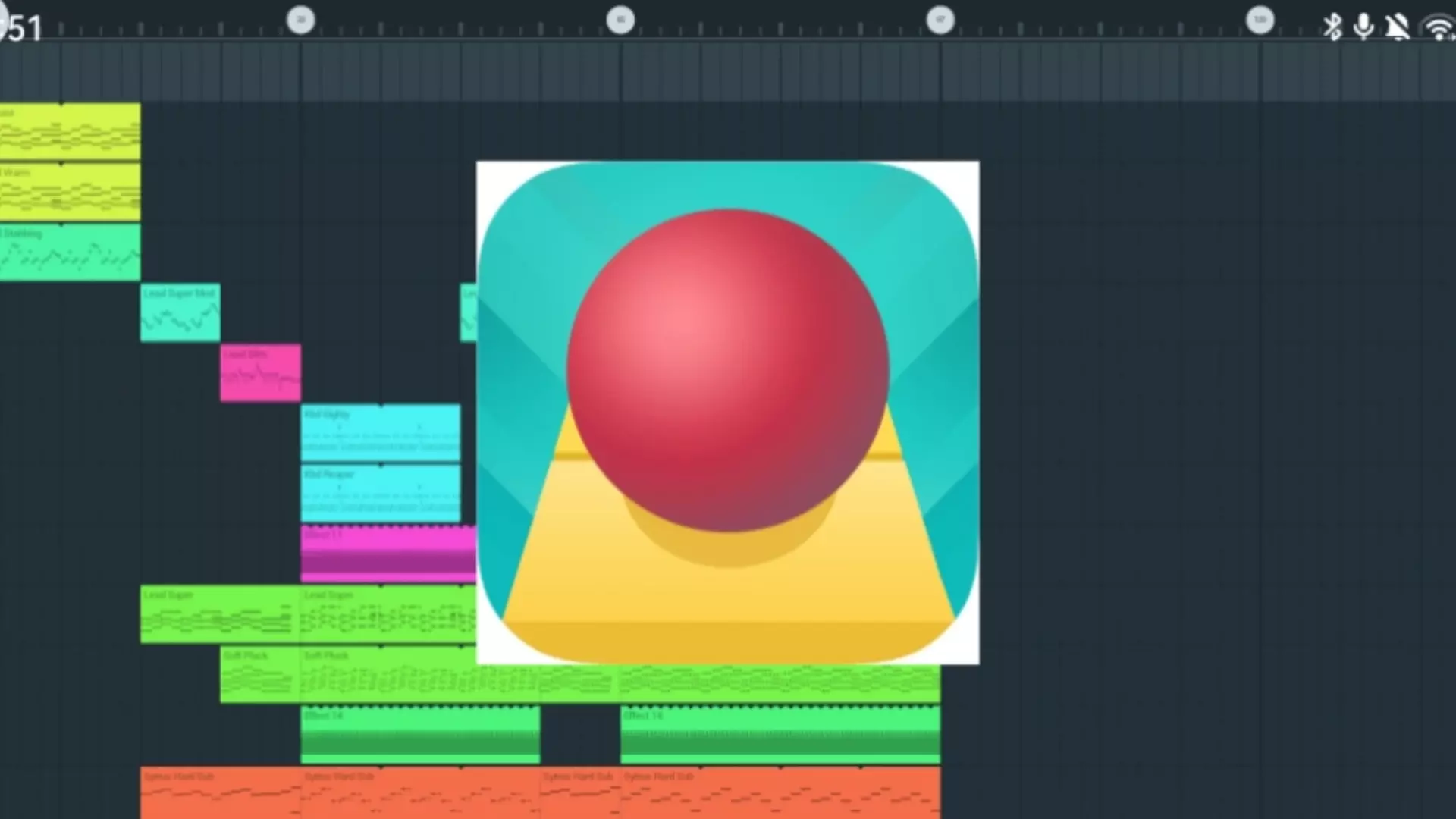The width and height of the screenshot is (1456, 819).
Task: Select the cyan Kbd Reaper clip
Action: coord(380,494)
